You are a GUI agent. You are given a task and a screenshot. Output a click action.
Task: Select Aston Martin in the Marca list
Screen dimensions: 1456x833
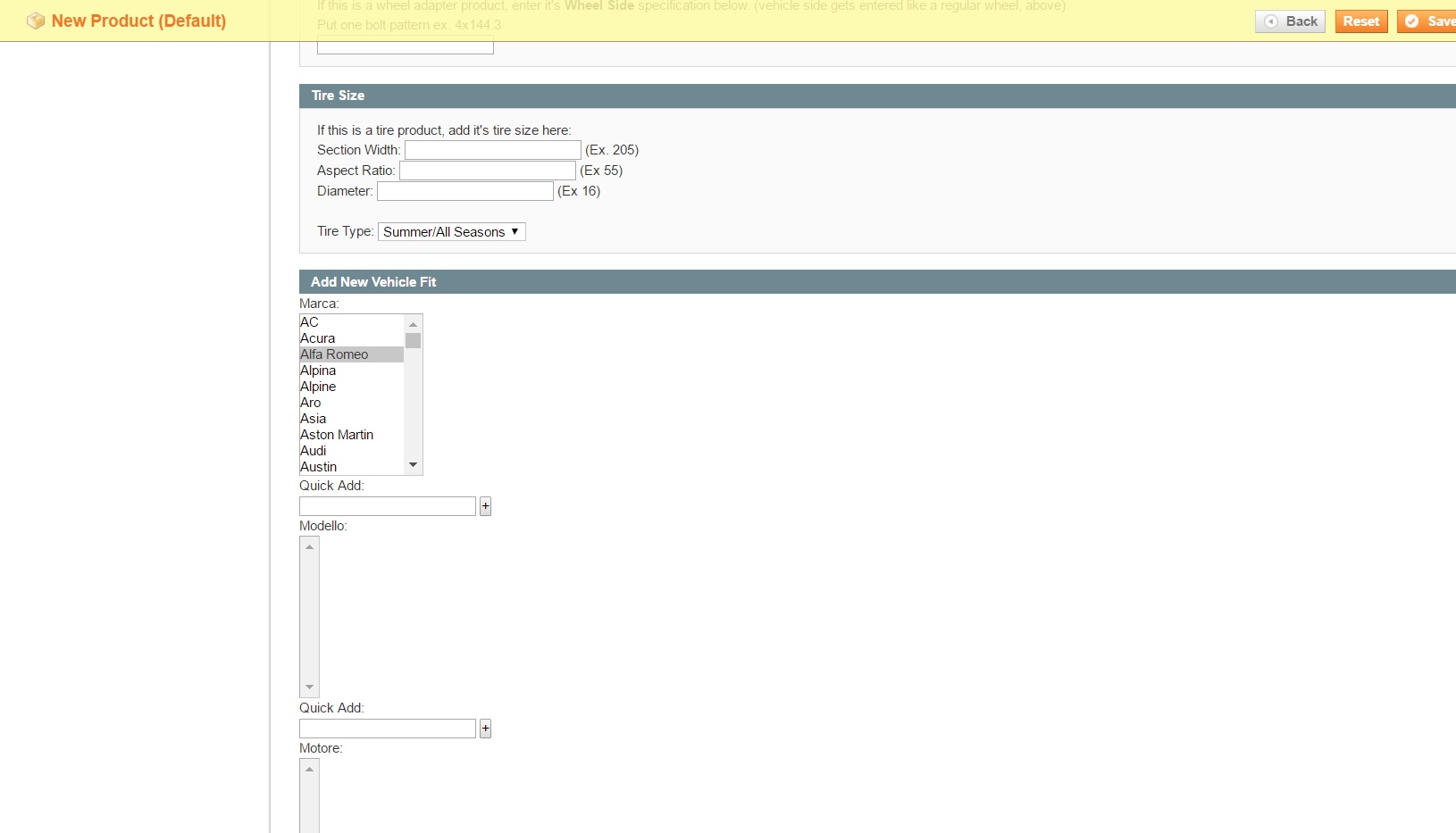pyautogui.click(x=337, y=435)
